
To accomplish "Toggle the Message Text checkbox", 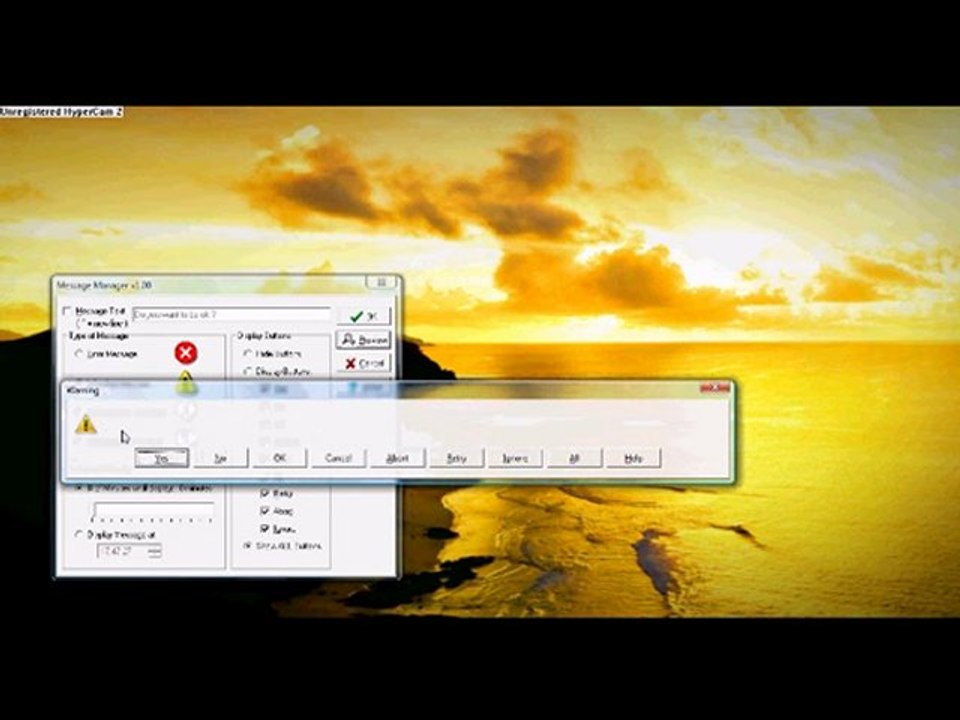I will coord(67,311).
